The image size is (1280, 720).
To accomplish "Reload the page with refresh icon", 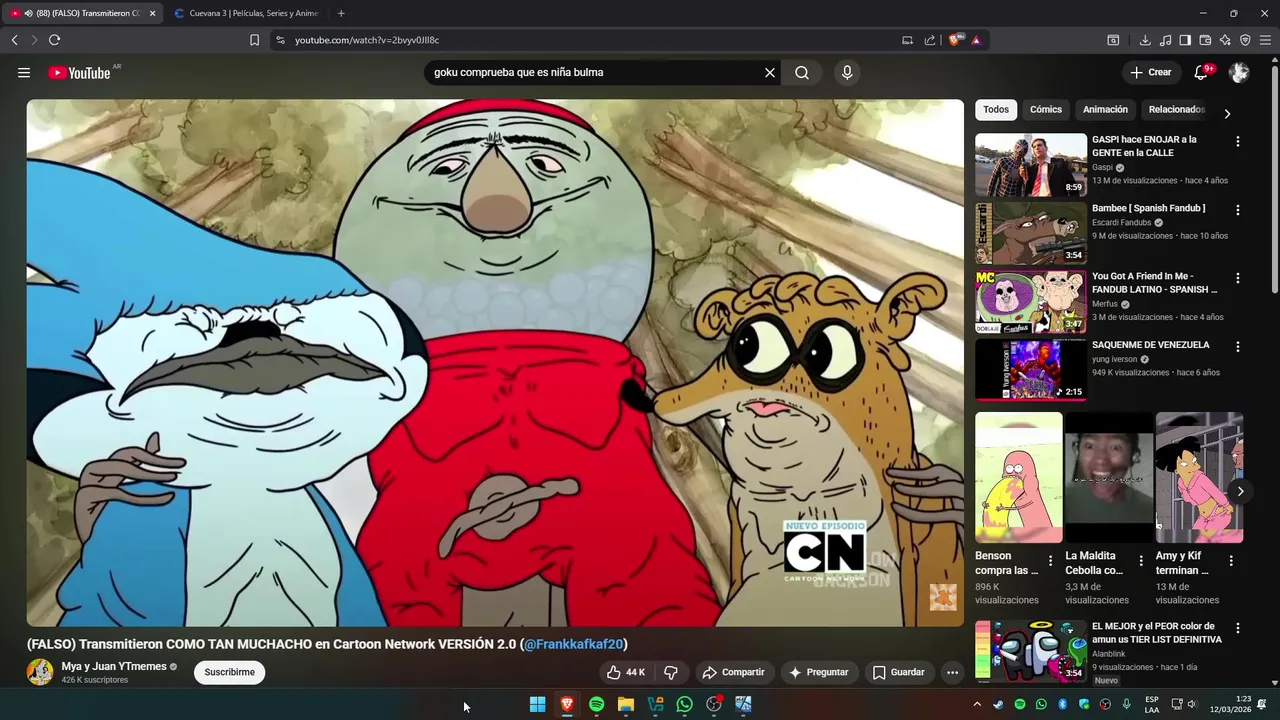I will (54, 40).
